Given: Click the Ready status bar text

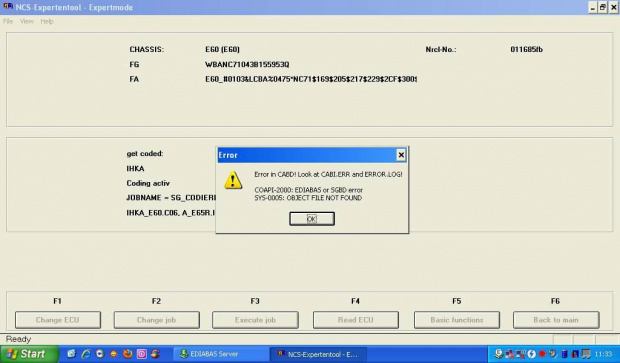Looking at the screenshot, I should [18, 339].
